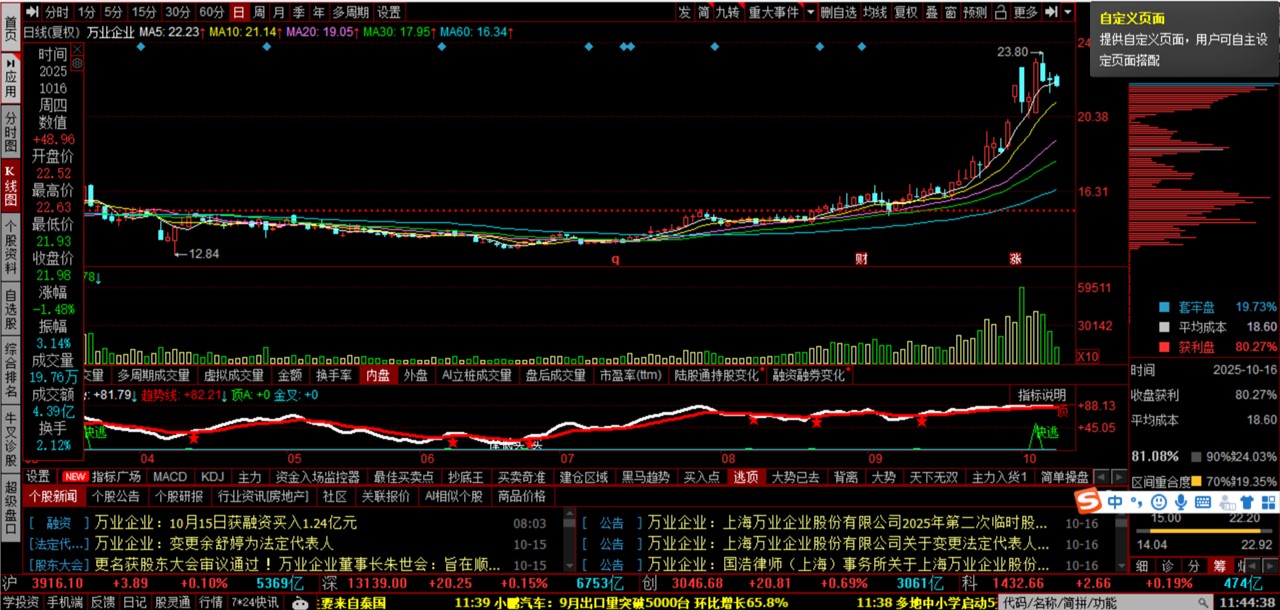The image size is (1280, 610).
Task: Click the 简 icon in toolbar
Action: [x=703, y=12]
